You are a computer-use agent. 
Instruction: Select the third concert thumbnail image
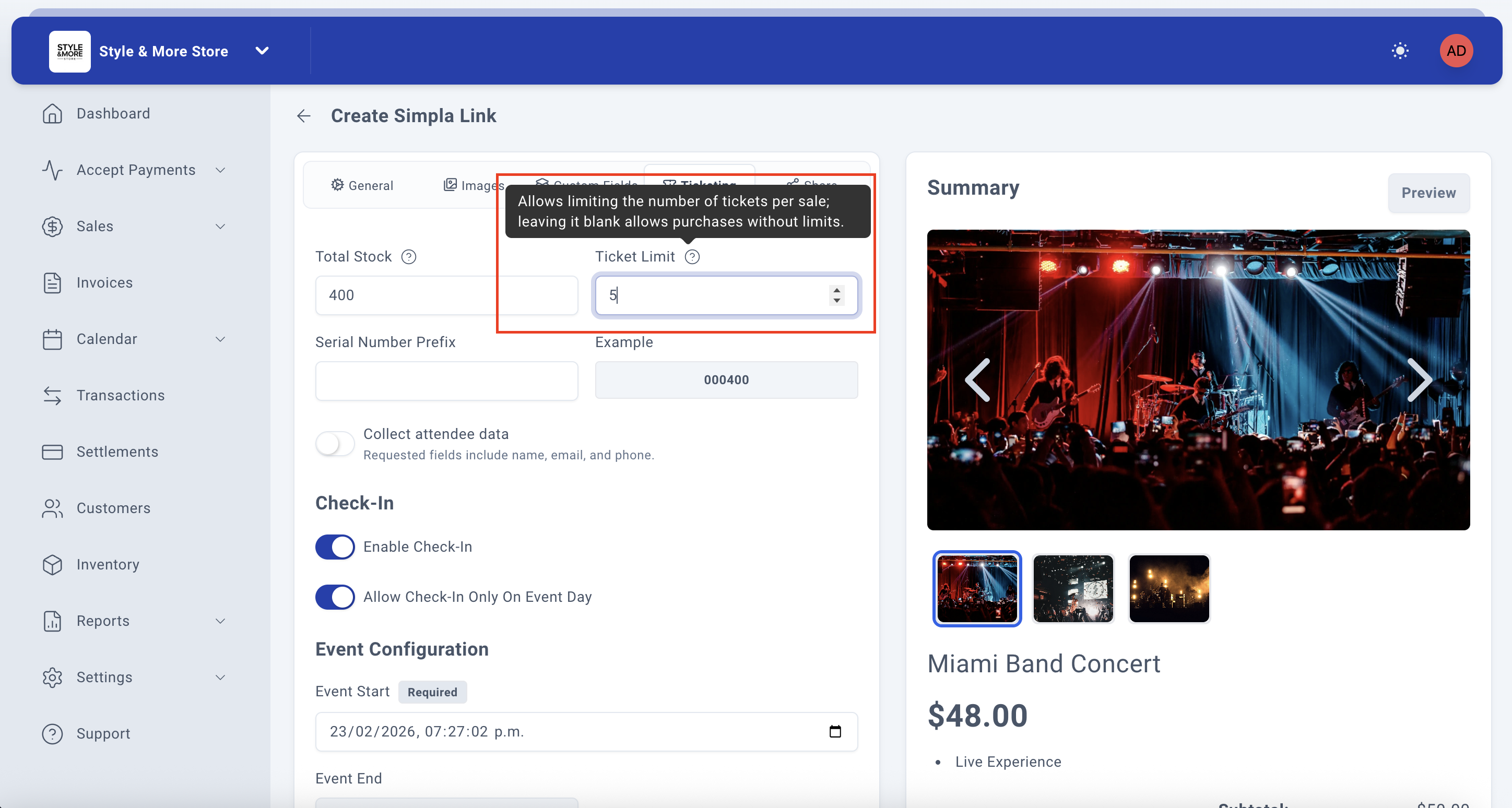coord(1168,589)
